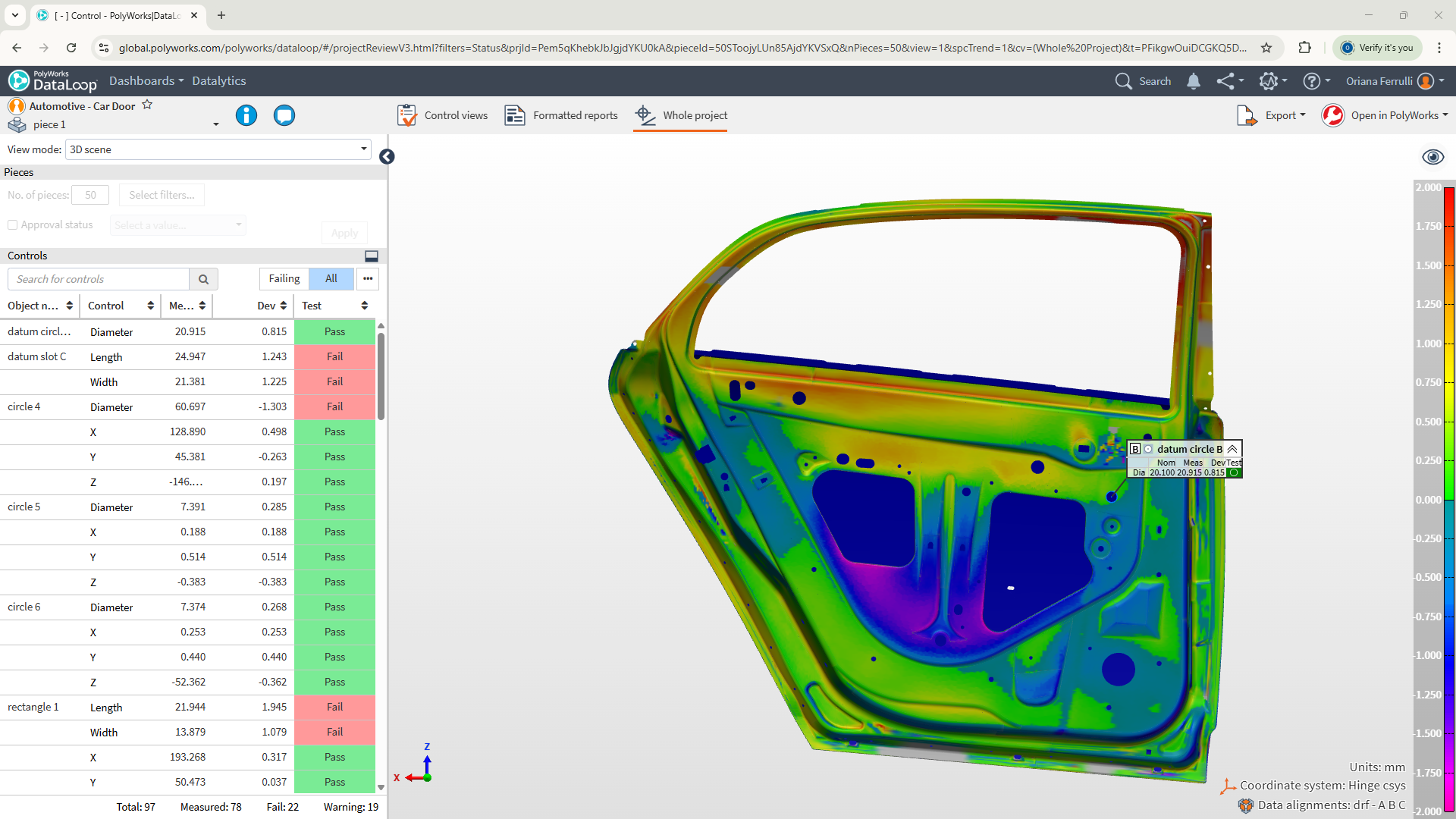Click the datum circle B Pass cell
The image size is (1456, 819).
coord(334,332)
